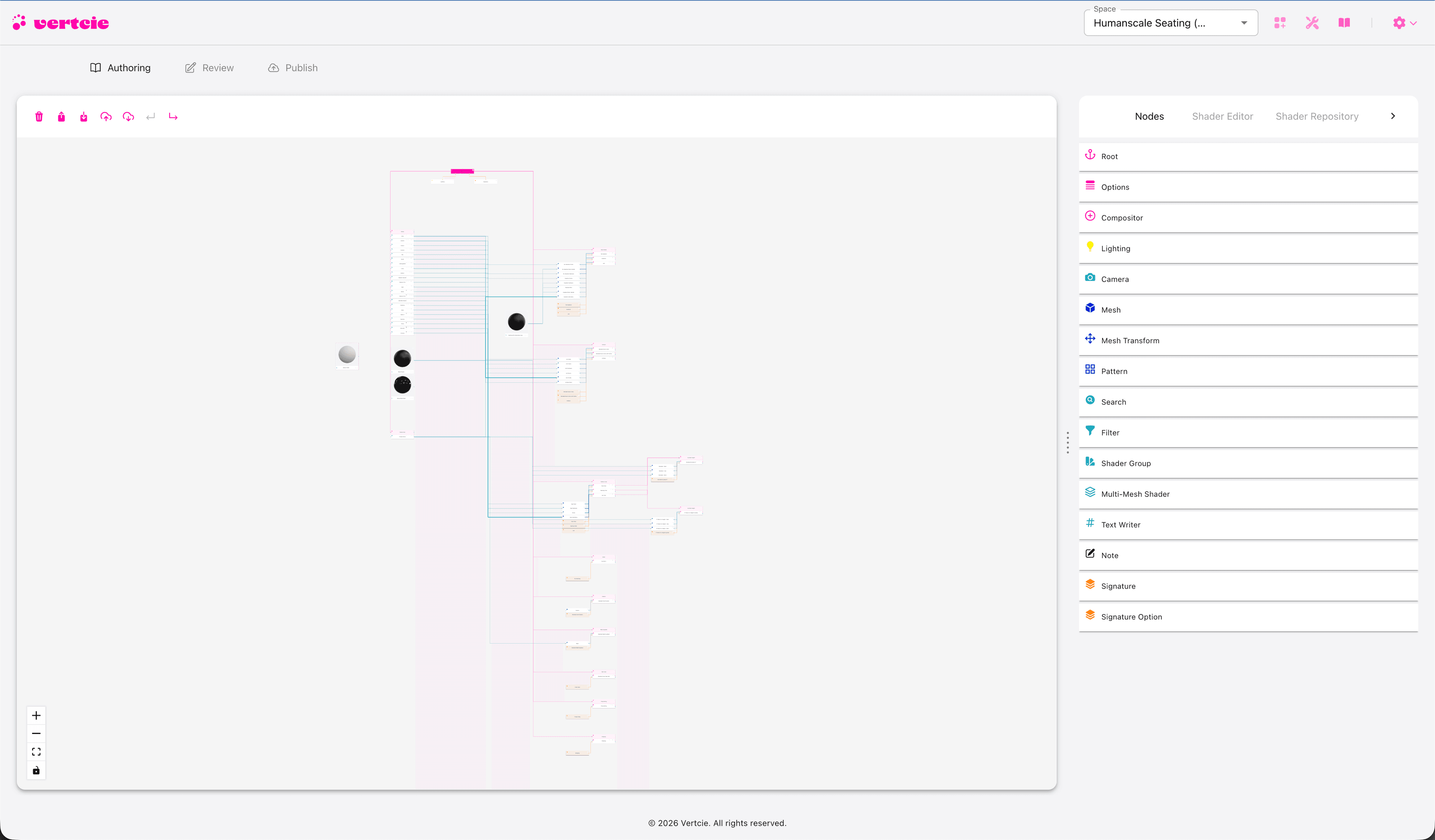Click the add-apps grid icon in header

[x=1280, y=23]
